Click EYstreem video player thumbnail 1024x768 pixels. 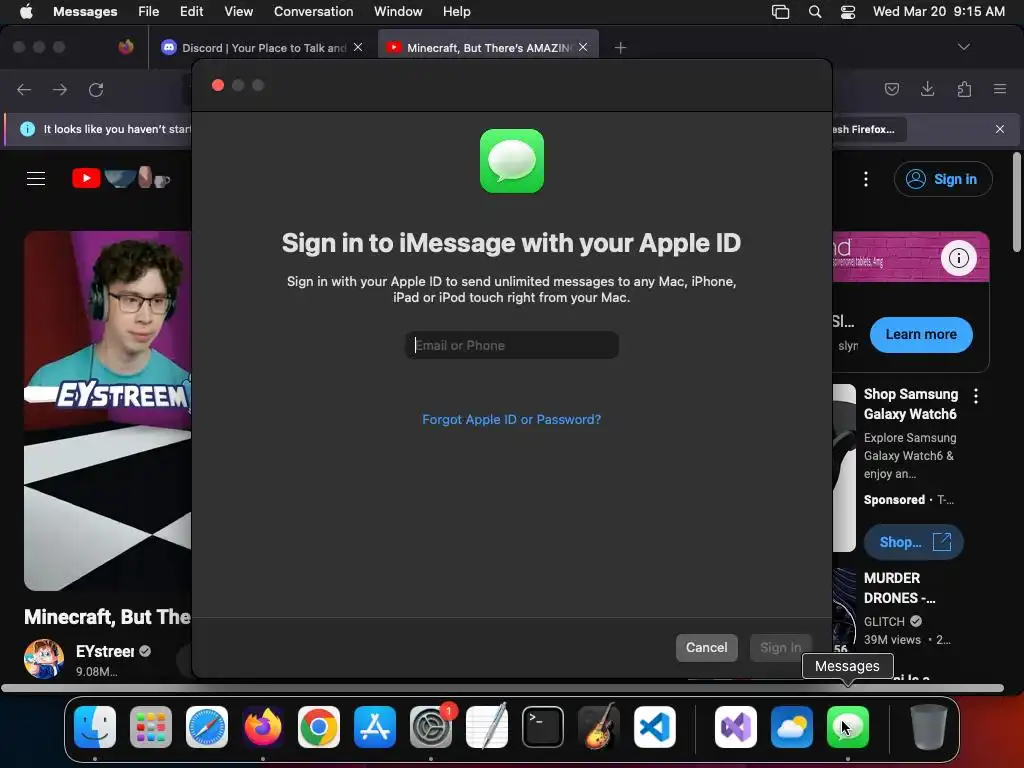(x=108, y=410)
